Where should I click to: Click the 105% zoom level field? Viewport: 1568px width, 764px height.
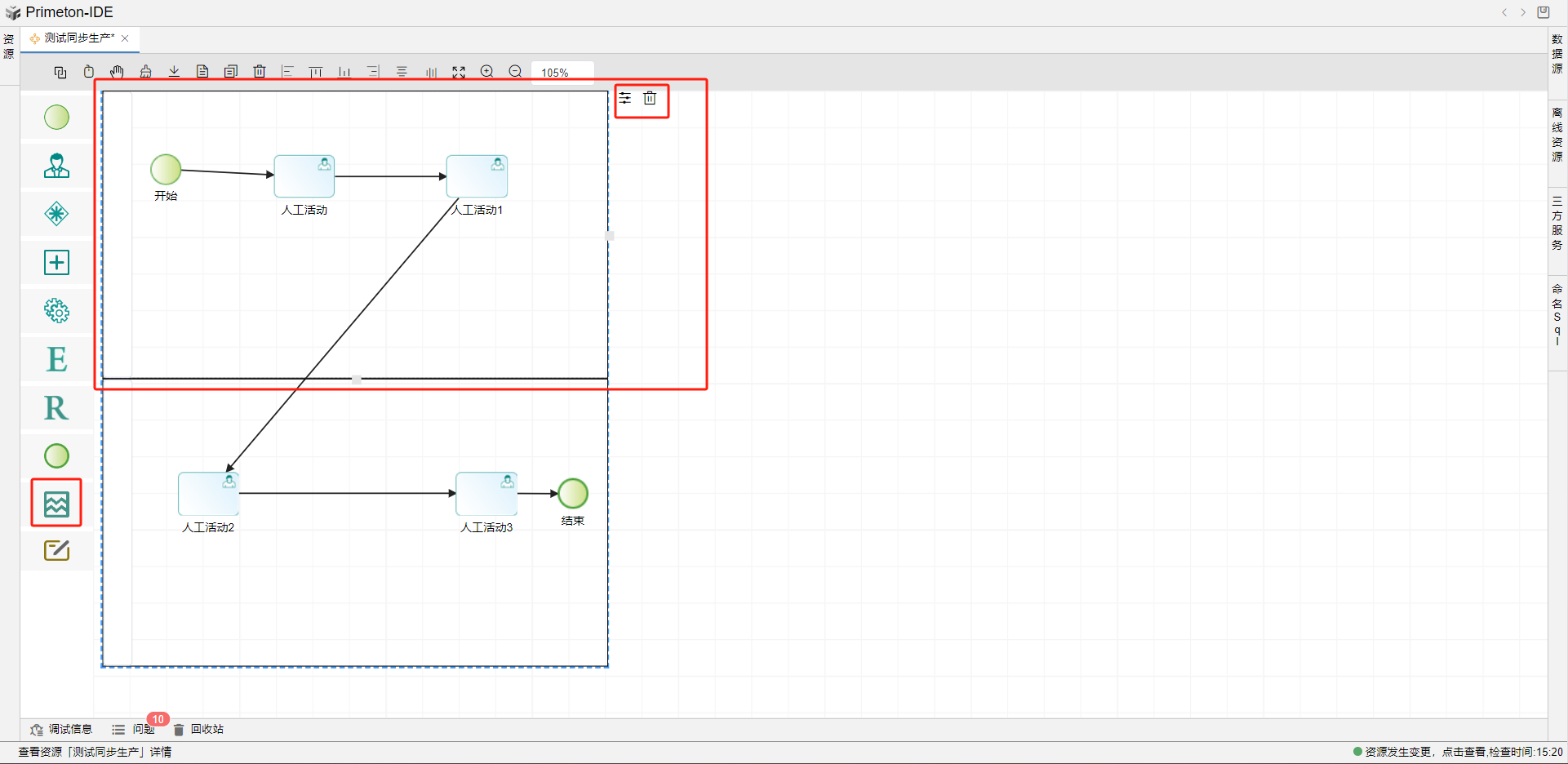562,73
